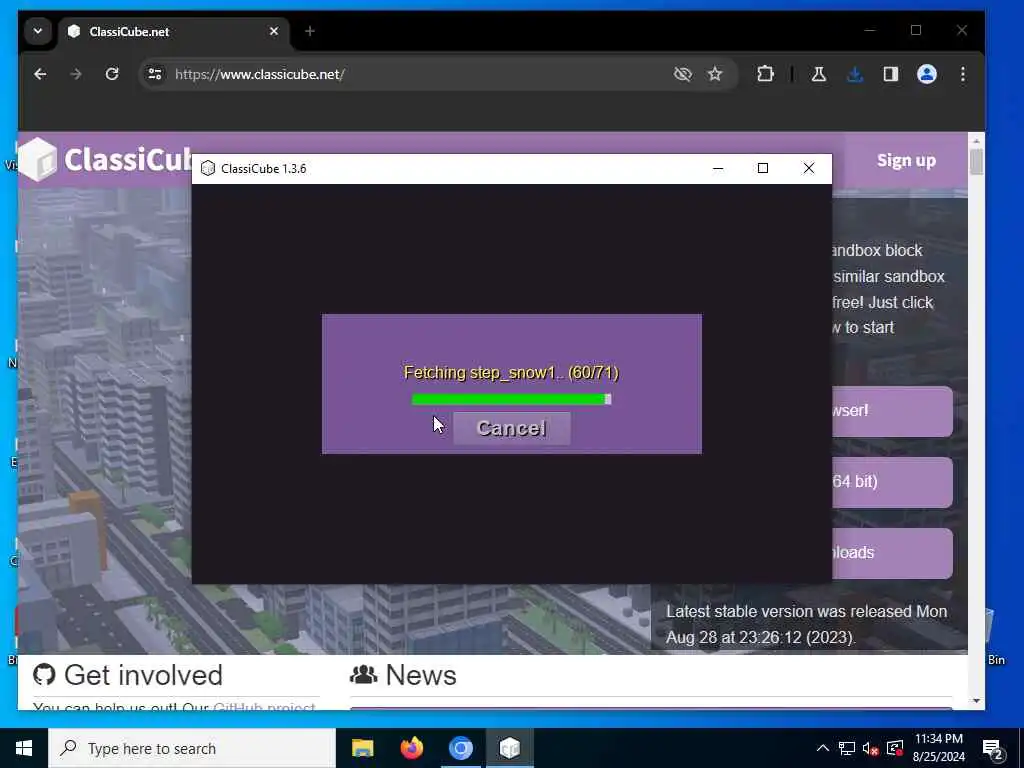Click the ClassiCube 1.3.6 window icon

[x=208, y=168]
